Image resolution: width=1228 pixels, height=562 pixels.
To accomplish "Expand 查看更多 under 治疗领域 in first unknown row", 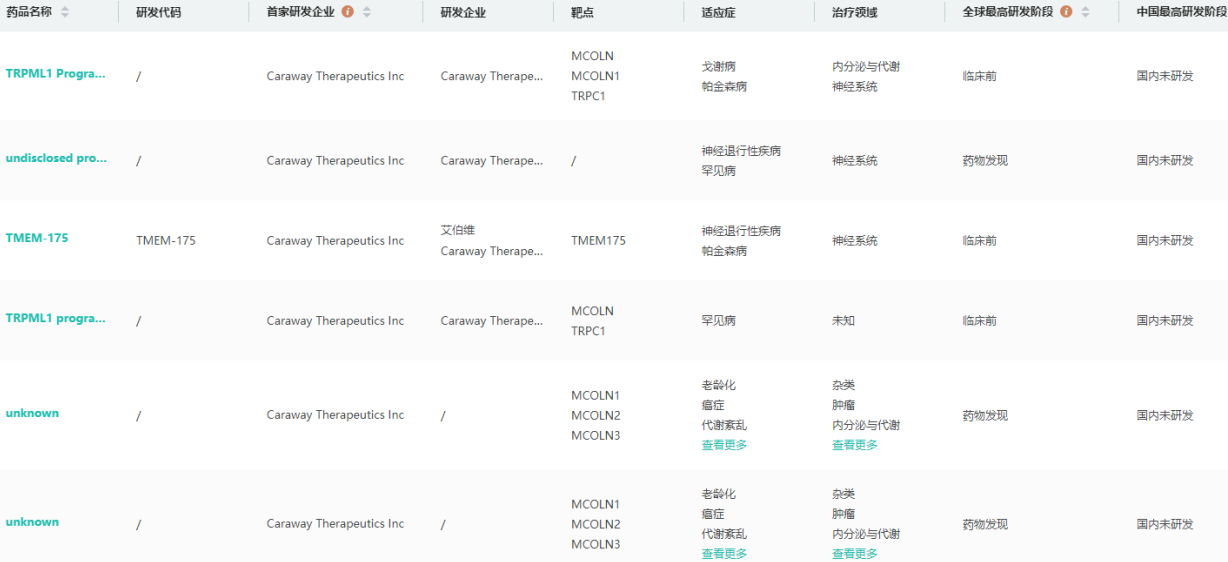I will tap(854, 445).
